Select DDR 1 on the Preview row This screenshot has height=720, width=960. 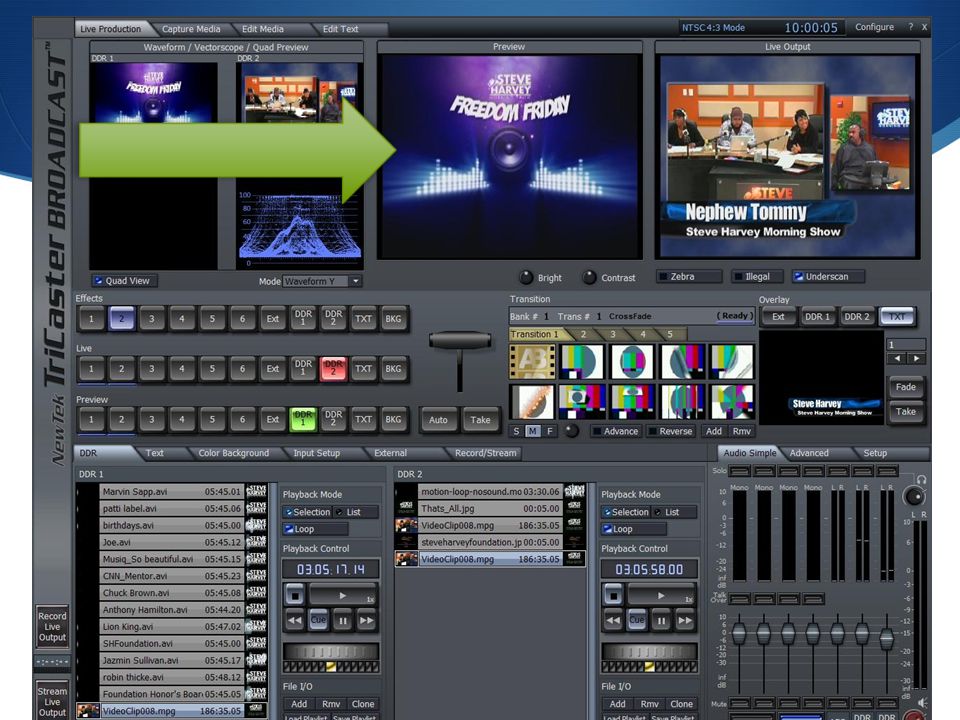pos(302,419)
